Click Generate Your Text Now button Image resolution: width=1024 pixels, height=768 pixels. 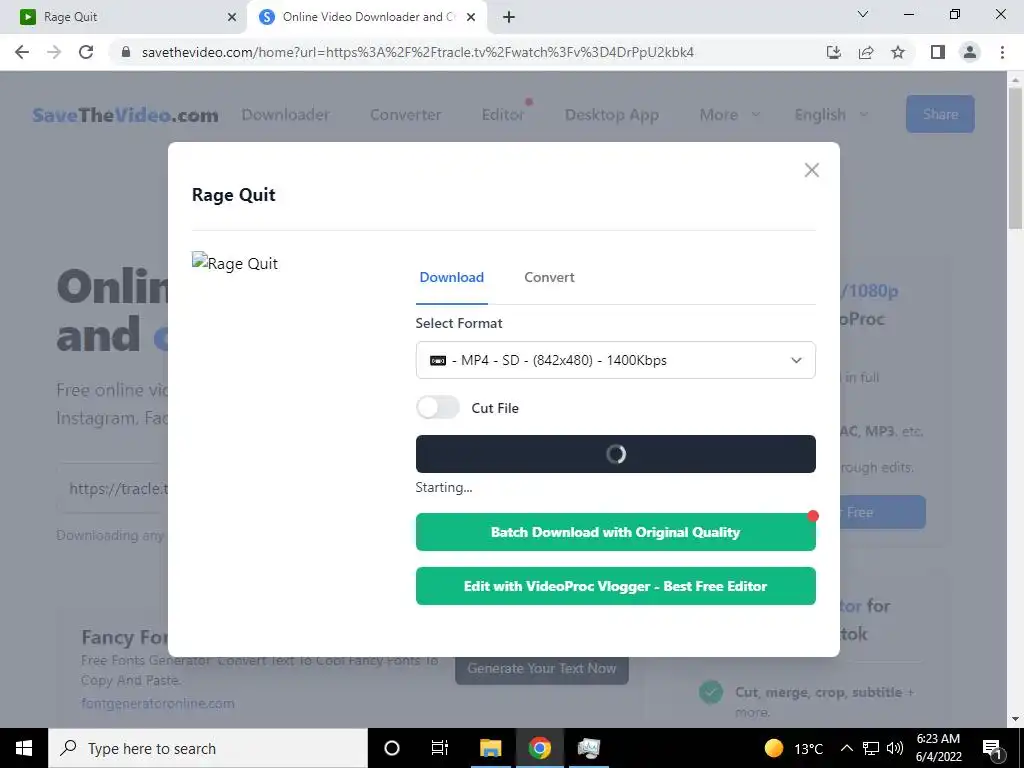[542, 668]
